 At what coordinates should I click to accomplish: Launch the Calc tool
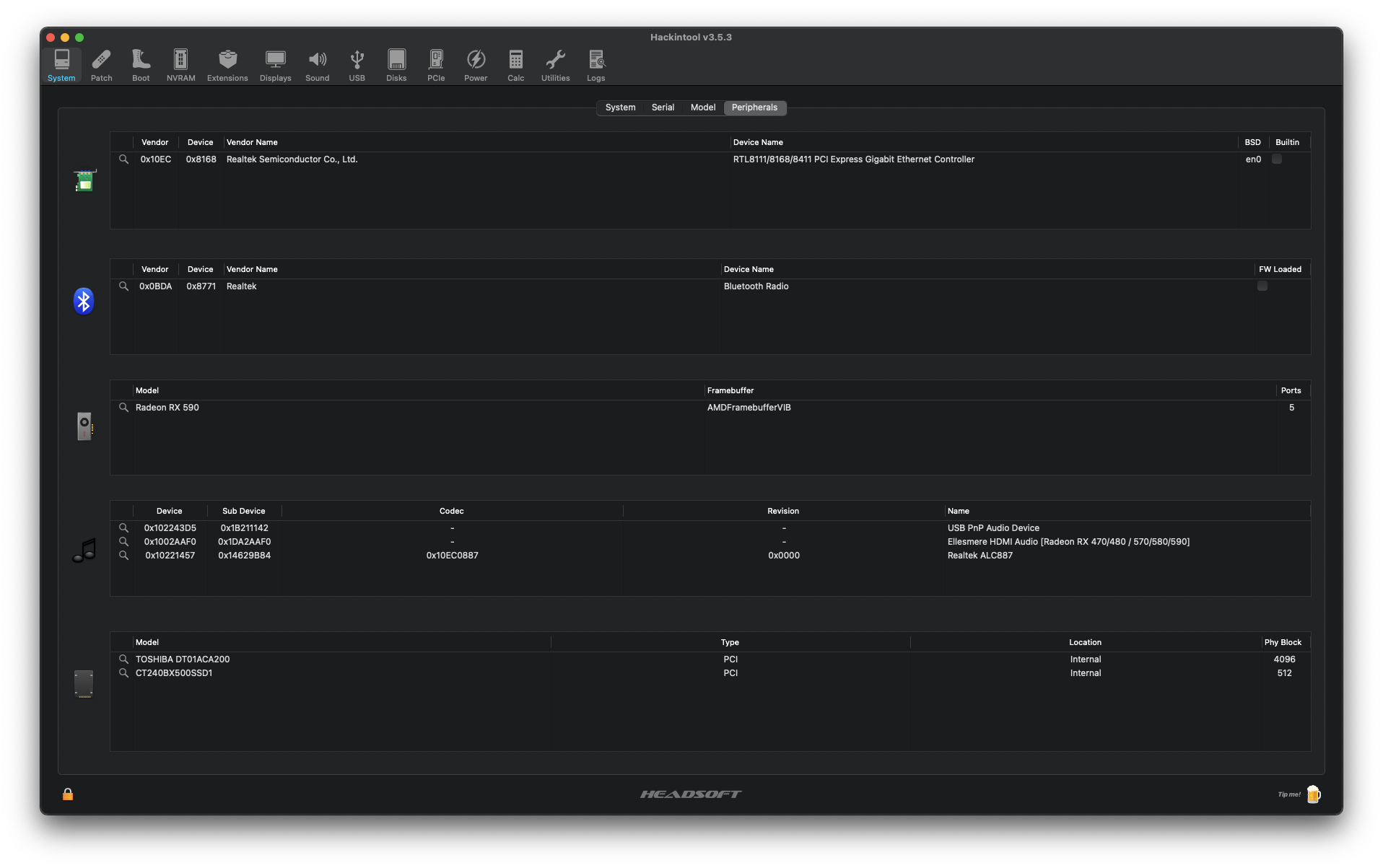pyautogui.click(x=515, y=65)
